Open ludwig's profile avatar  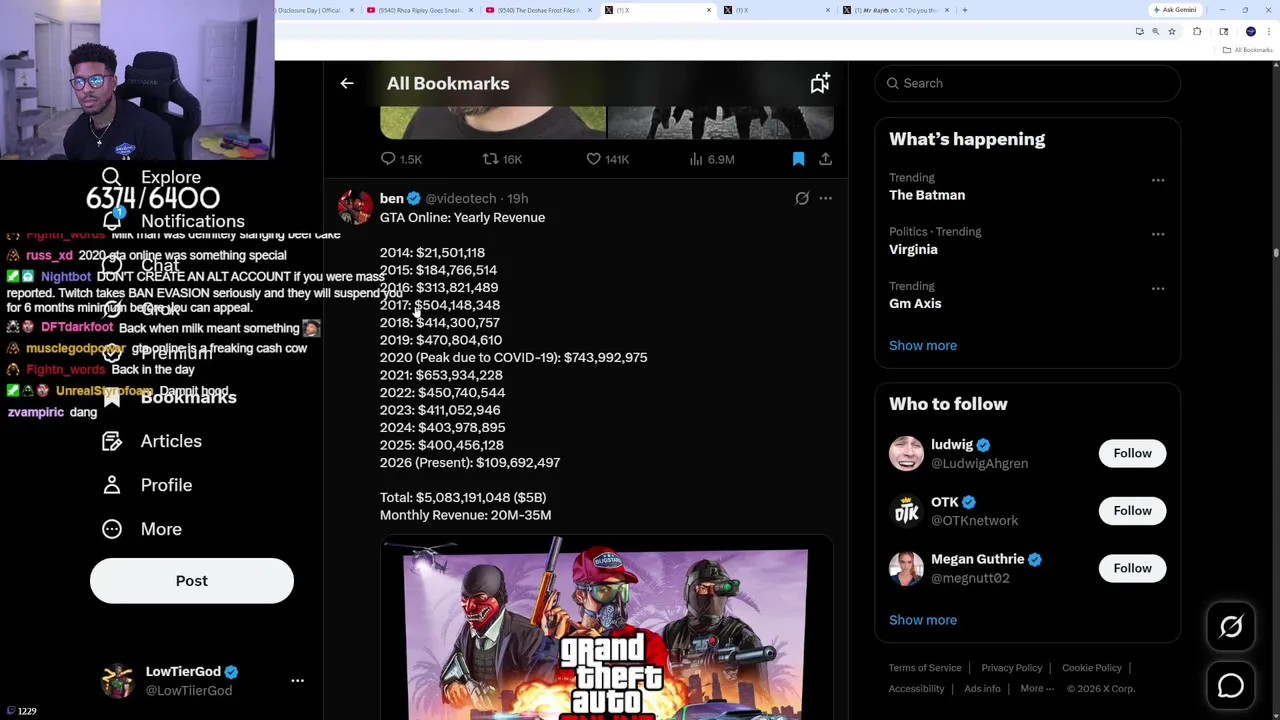906,453
